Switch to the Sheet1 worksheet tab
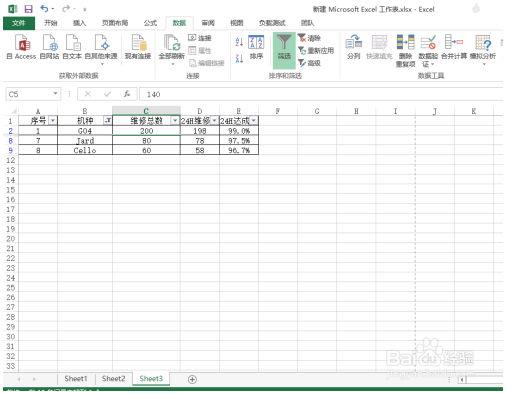 76,379
